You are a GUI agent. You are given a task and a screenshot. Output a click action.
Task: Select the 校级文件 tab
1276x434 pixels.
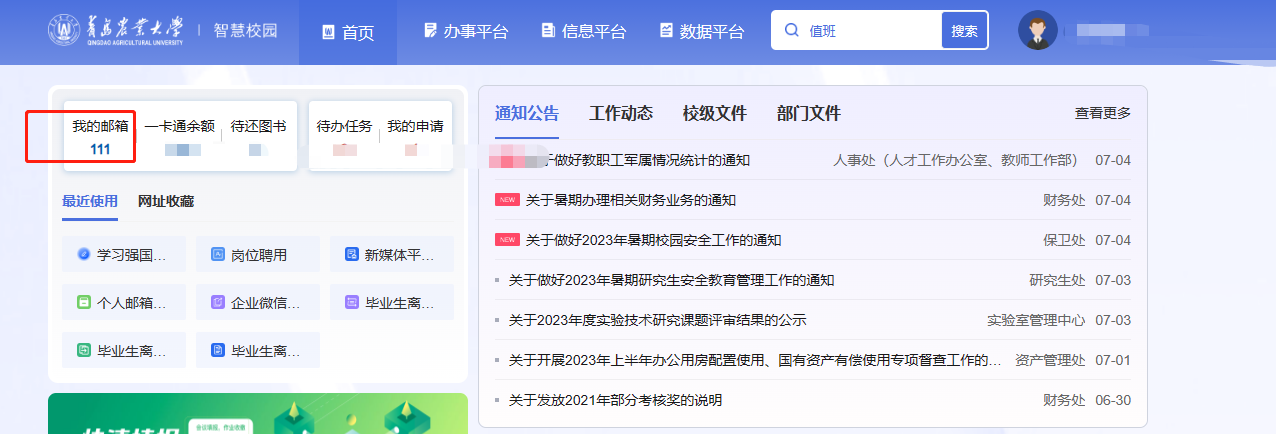click(714, 113)
